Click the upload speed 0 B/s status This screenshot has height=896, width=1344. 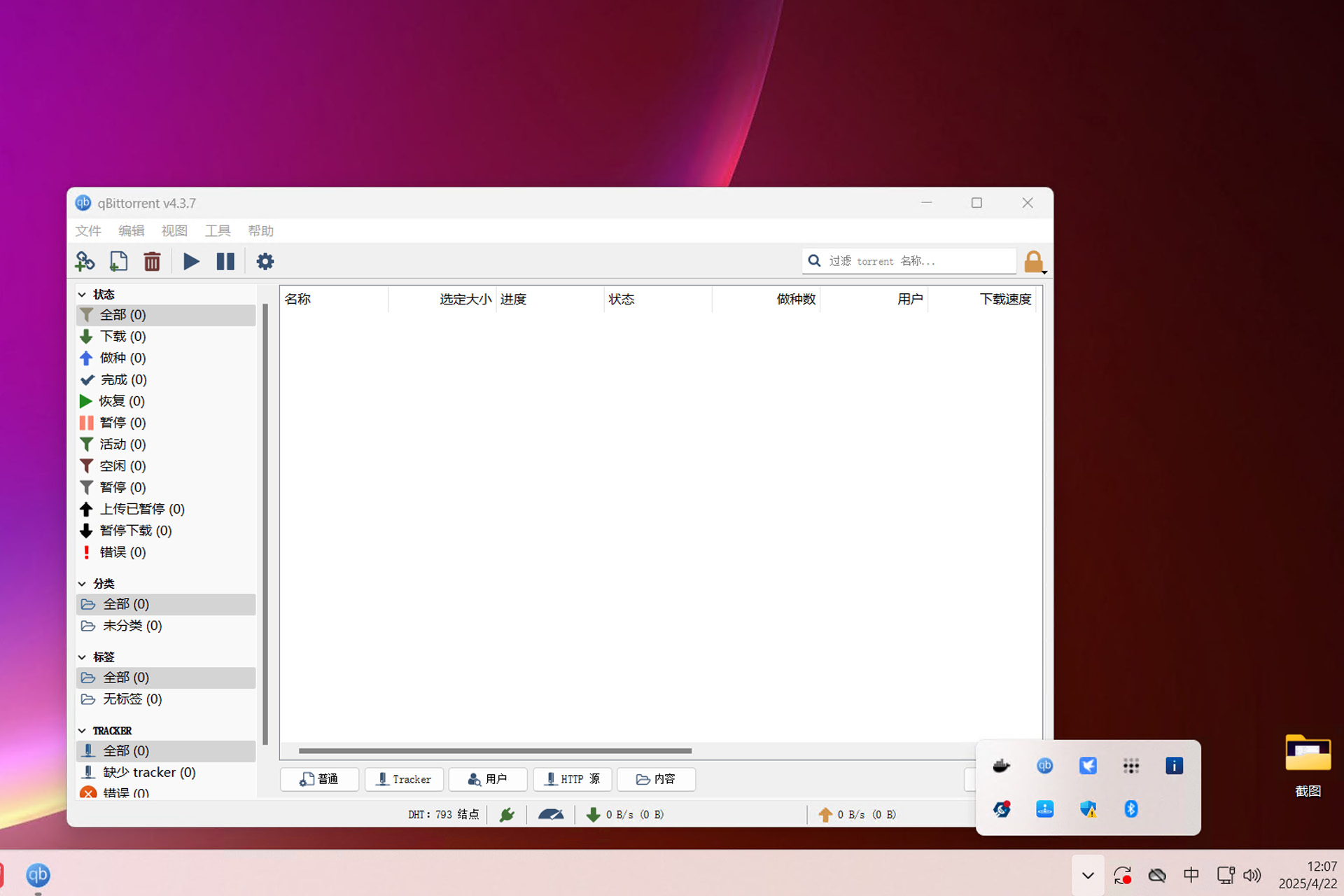pyautogui.click(x=857, y=814)
